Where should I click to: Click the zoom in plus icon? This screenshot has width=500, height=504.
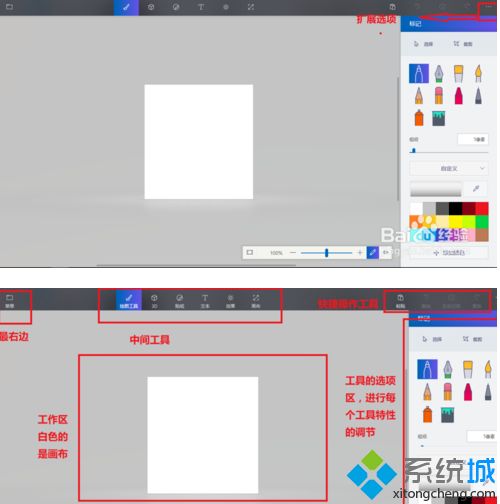[x=360, y=253]
